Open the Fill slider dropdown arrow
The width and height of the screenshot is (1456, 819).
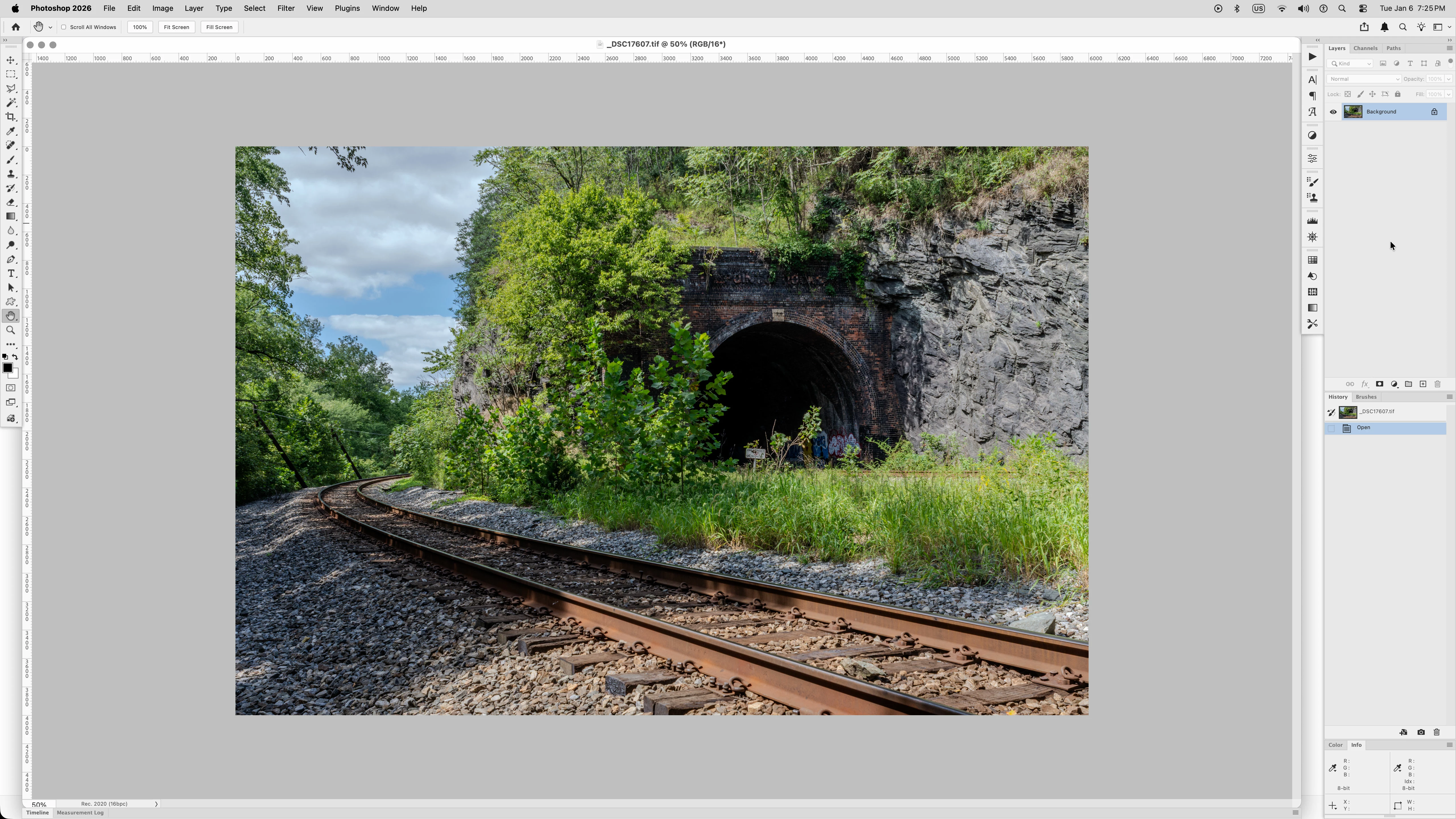click(x=1449, y=94)
